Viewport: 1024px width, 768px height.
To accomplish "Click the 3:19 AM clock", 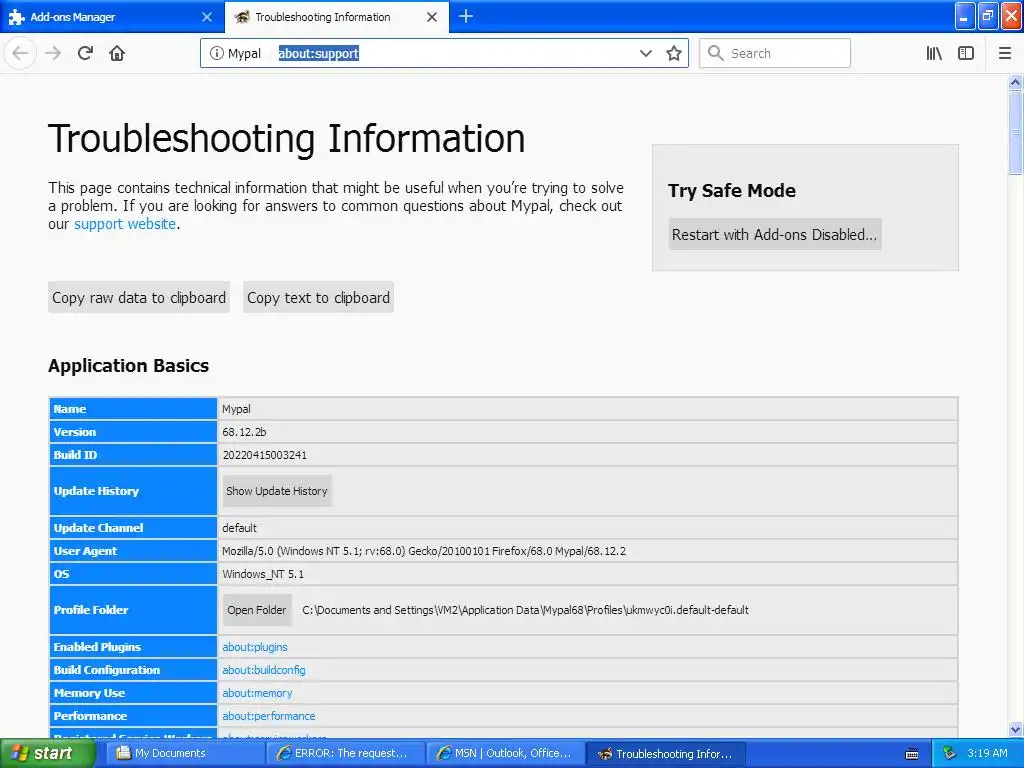I will coord(987,754).
